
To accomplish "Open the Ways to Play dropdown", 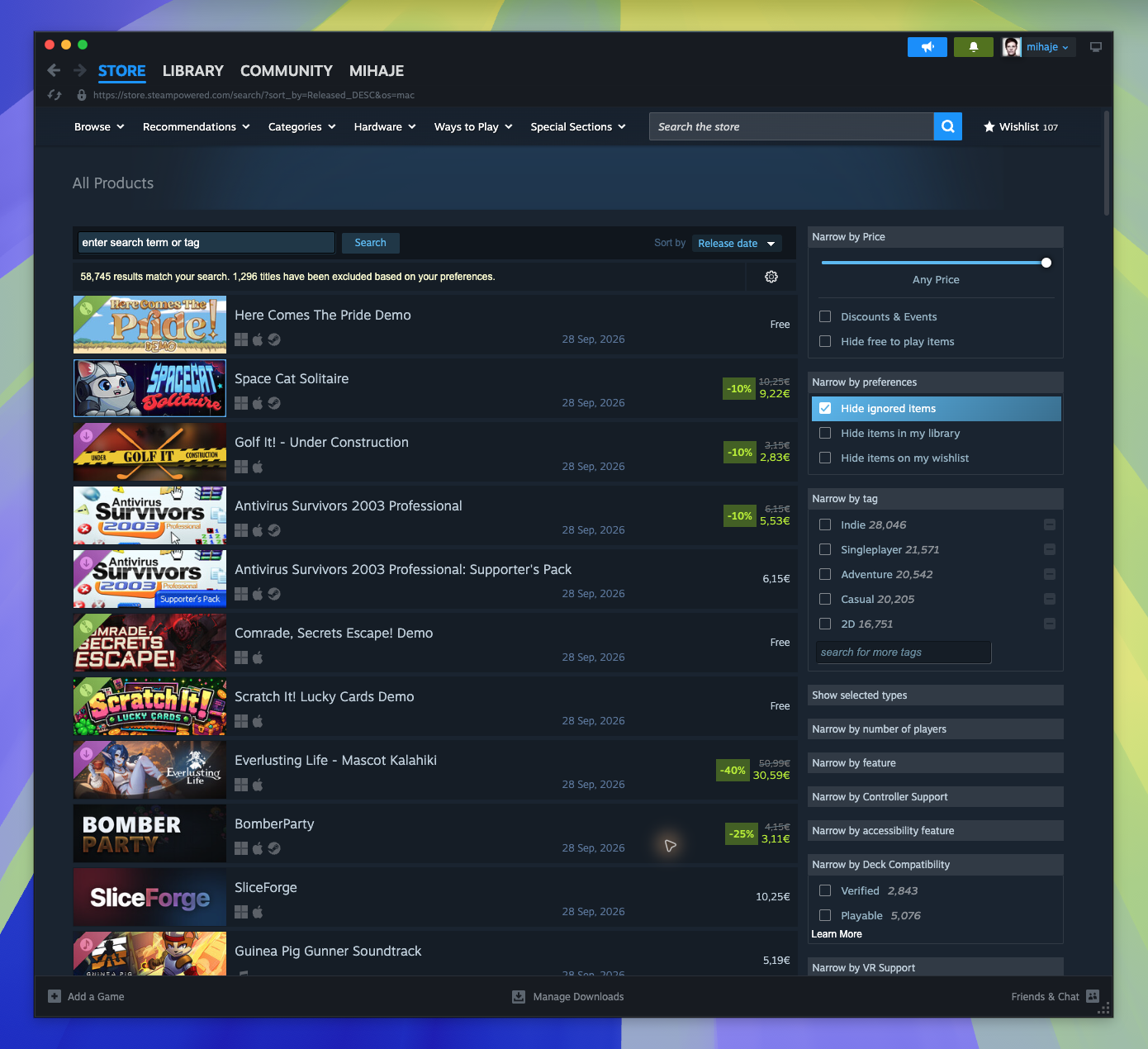I will click(x=473, y=126).
